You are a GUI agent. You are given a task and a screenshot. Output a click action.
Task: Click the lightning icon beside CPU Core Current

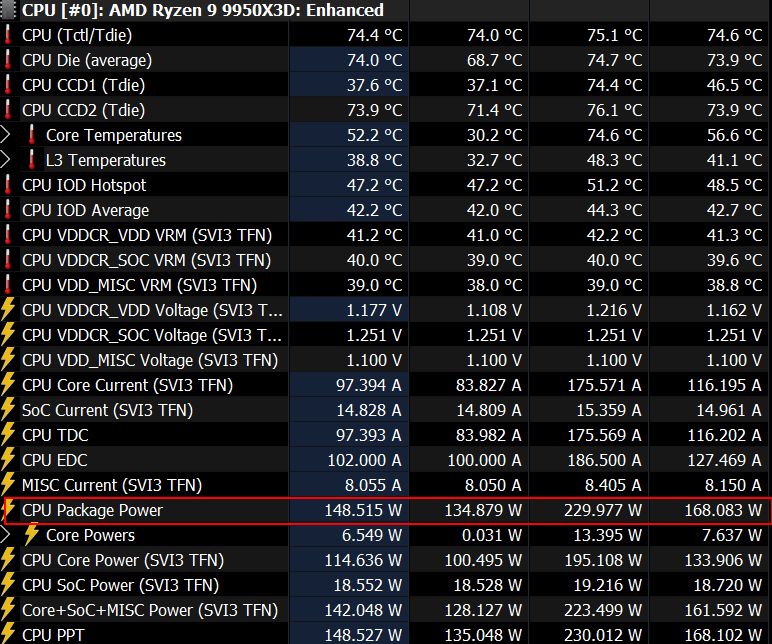[8, 385]
